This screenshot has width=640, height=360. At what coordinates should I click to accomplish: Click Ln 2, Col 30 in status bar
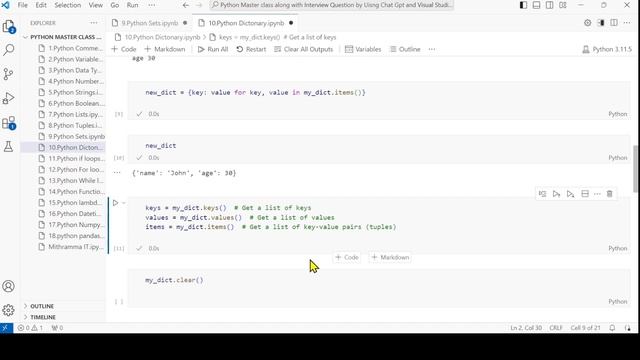pos(526,328)
